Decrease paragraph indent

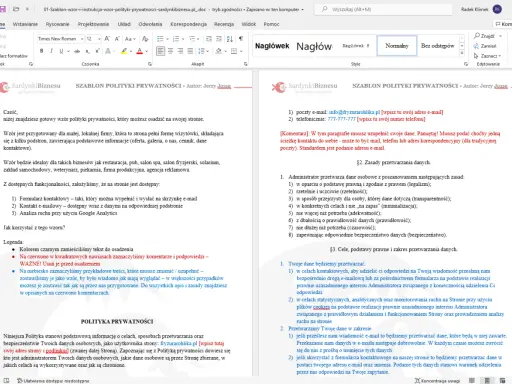pyautogui.click(x=209, y=39)
